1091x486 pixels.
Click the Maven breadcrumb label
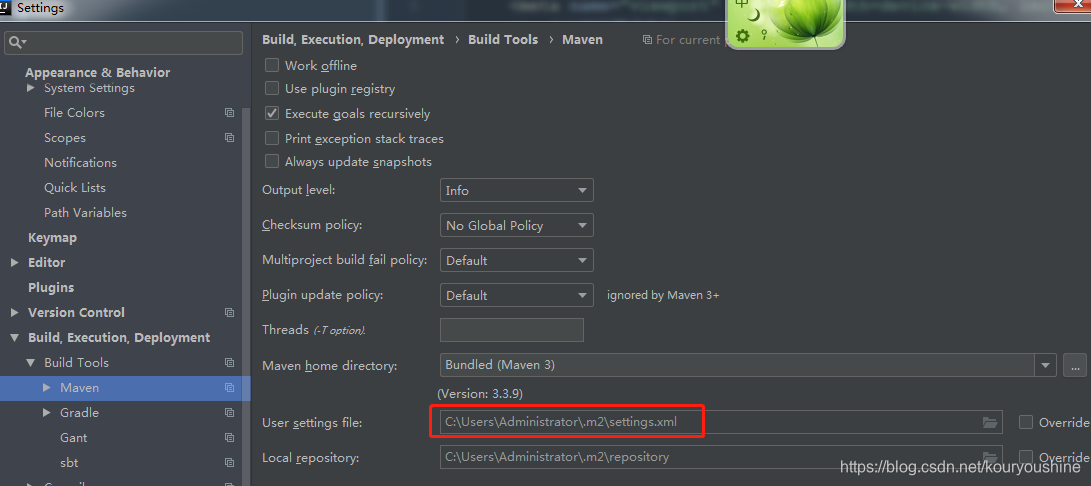(x=582, y=40)
